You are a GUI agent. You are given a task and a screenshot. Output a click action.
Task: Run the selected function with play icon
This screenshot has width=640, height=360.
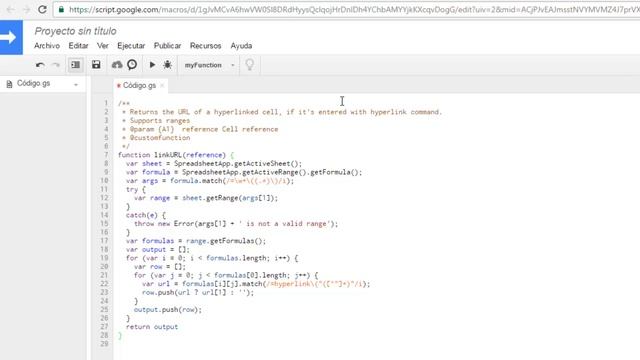tap(152, 64)
